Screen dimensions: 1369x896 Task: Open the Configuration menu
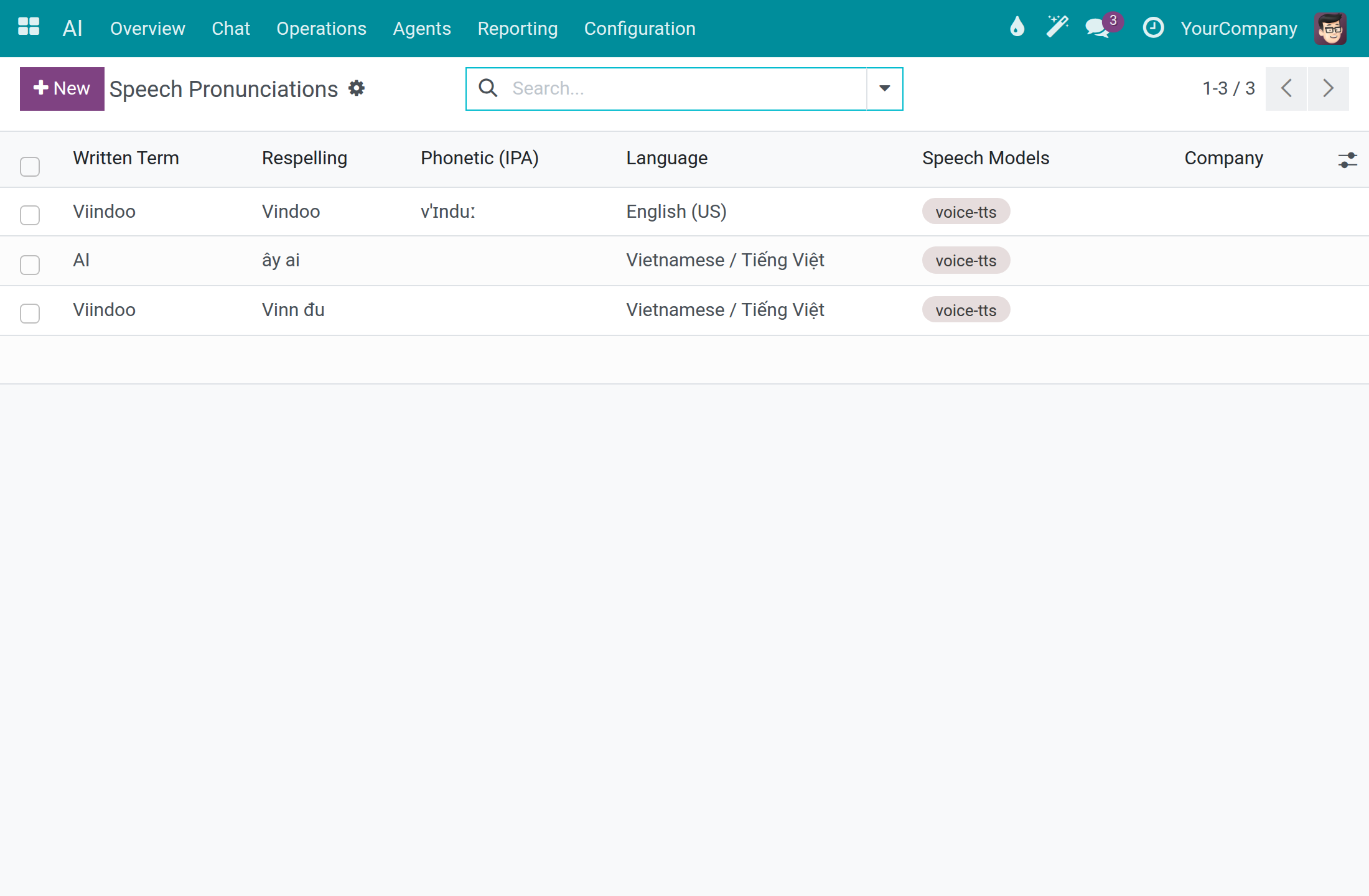(640, 29)
